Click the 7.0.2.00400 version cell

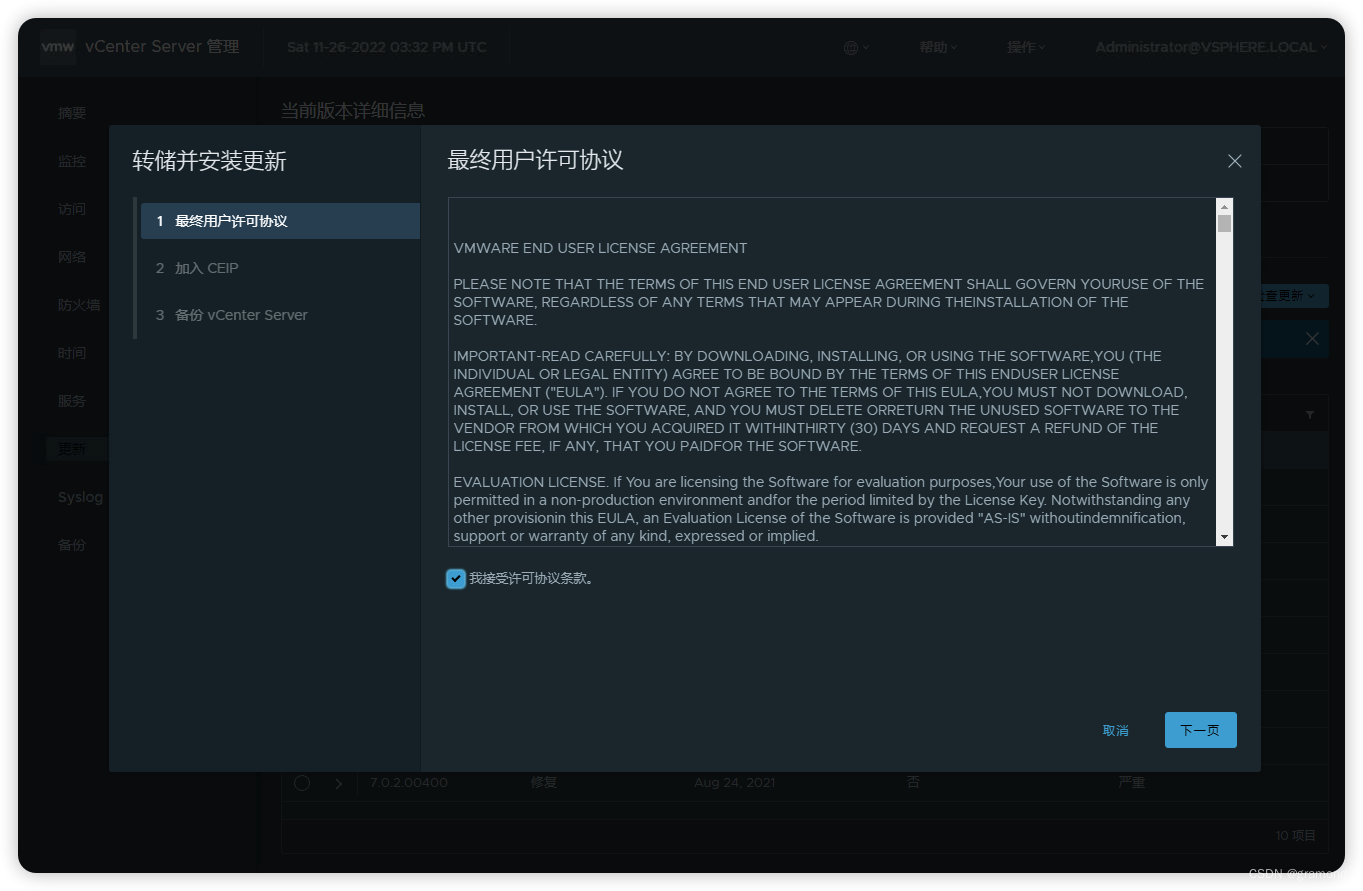(409, 783)
